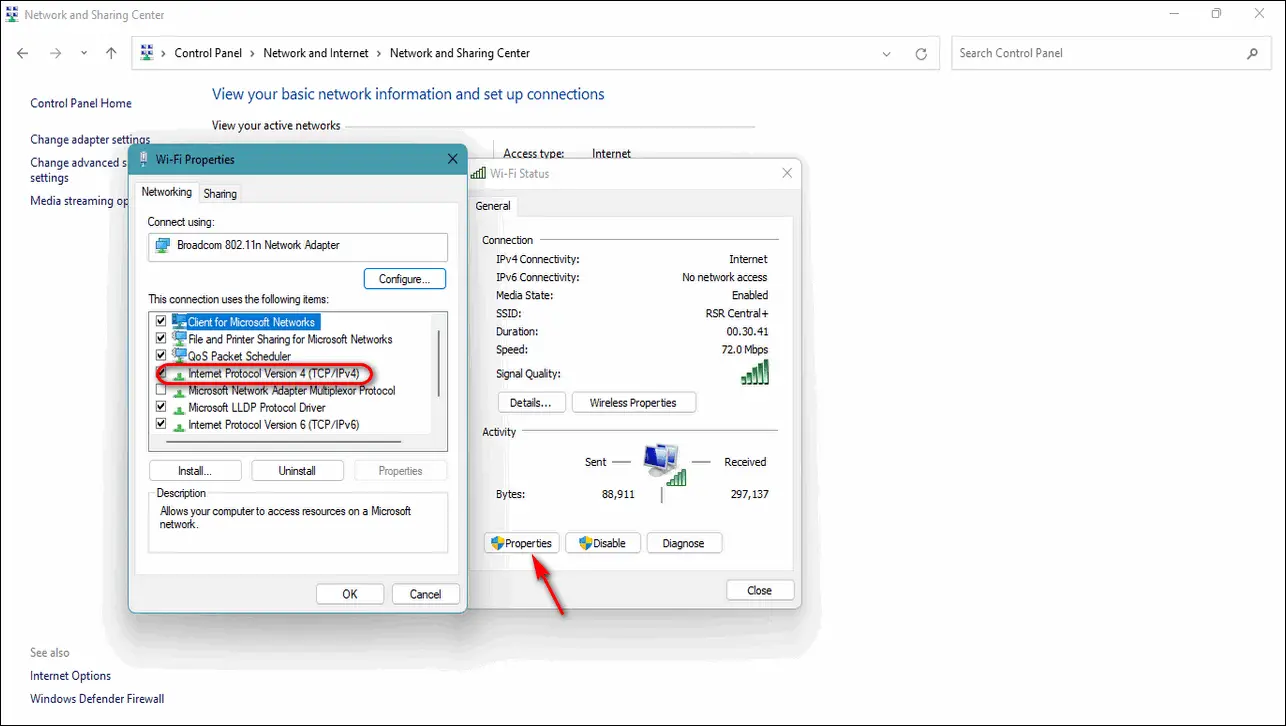This screenshot has width=1286, height=726.
Task: Uncheck the Microsoft LLDP Protocol Driver checkbox
Action: [161, 408]
